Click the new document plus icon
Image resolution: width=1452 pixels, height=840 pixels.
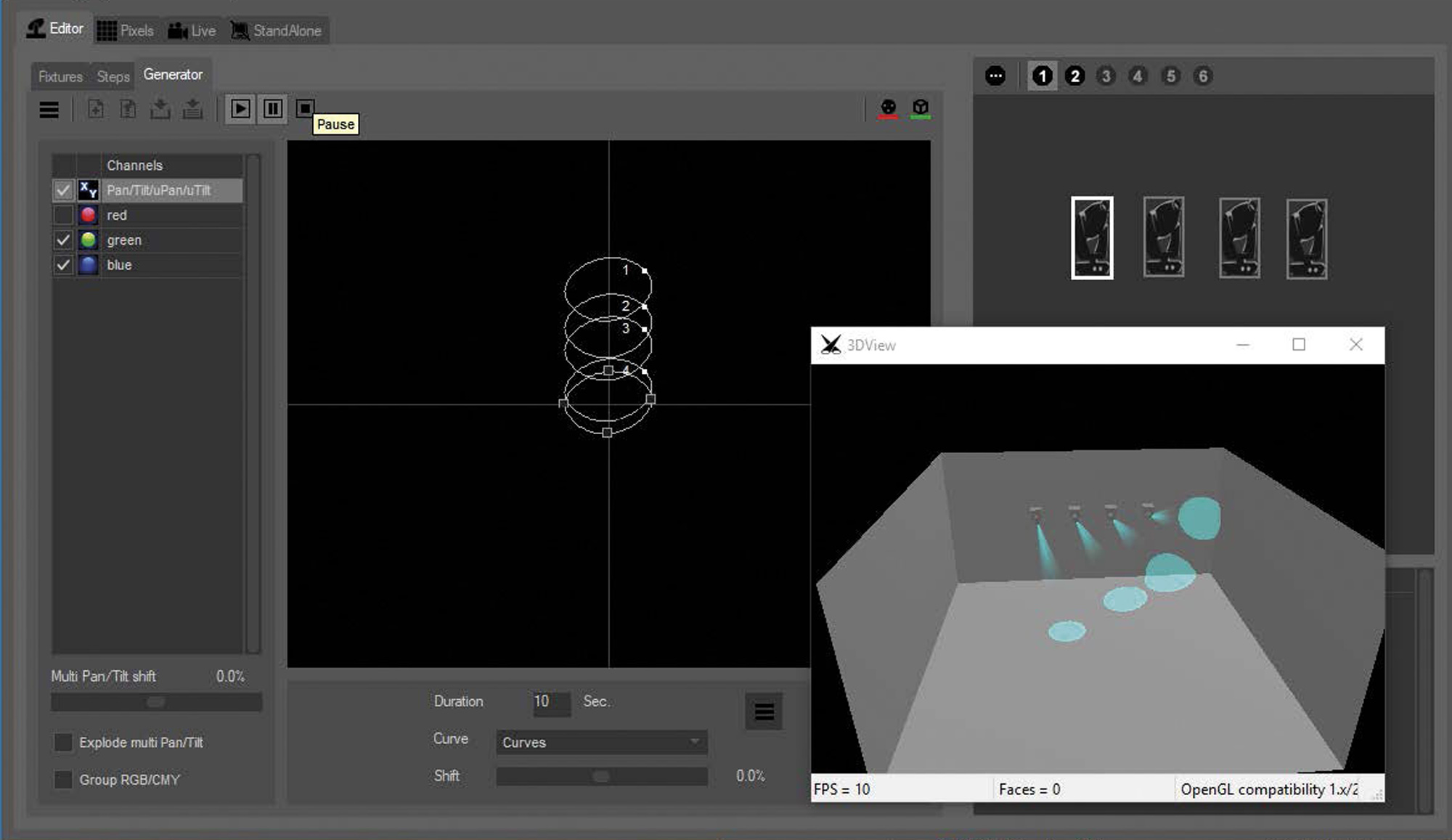pyautogui.click(x=96, y=110)
